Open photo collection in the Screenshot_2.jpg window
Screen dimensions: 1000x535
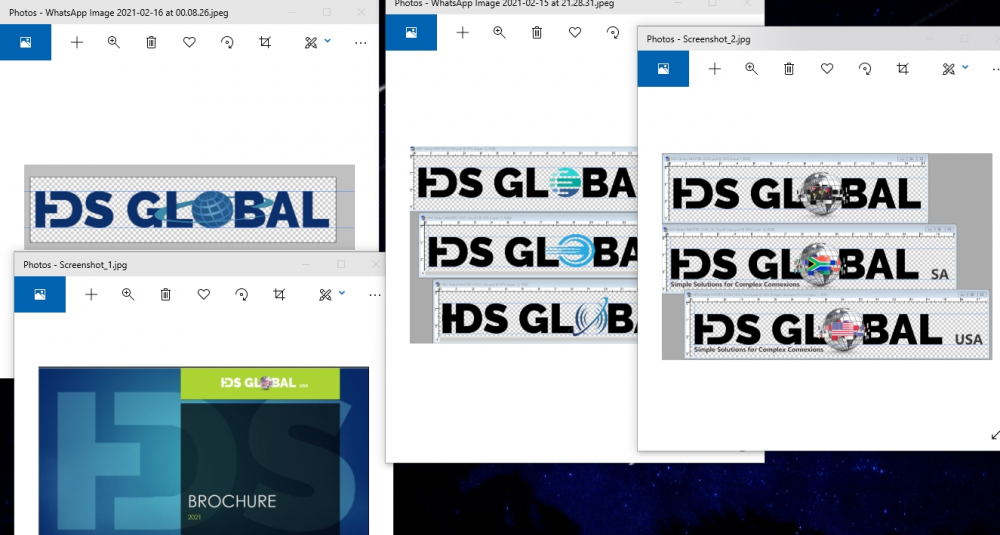coord(663,69)
